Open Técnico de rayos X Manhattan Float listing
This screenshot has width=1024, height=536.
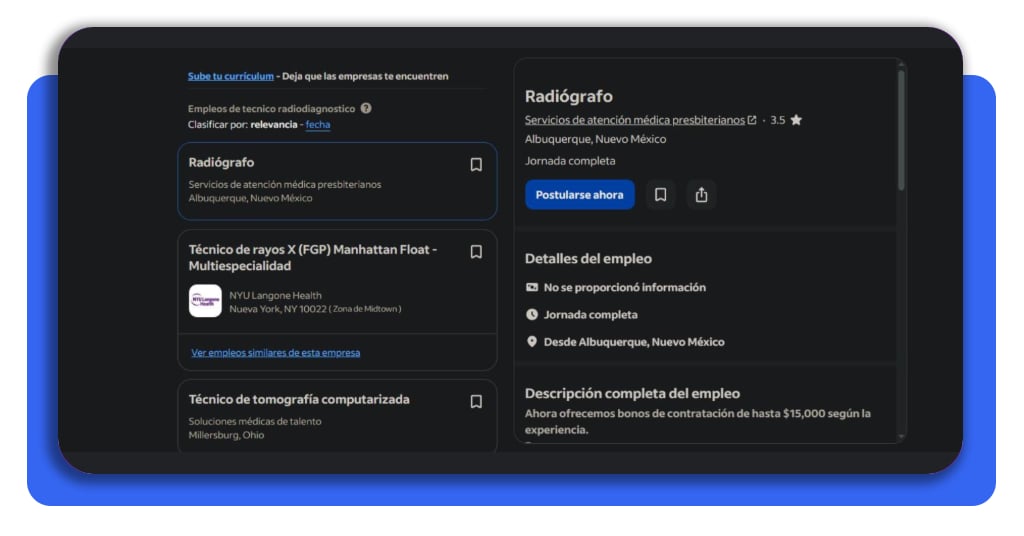[x=313, y=257]
